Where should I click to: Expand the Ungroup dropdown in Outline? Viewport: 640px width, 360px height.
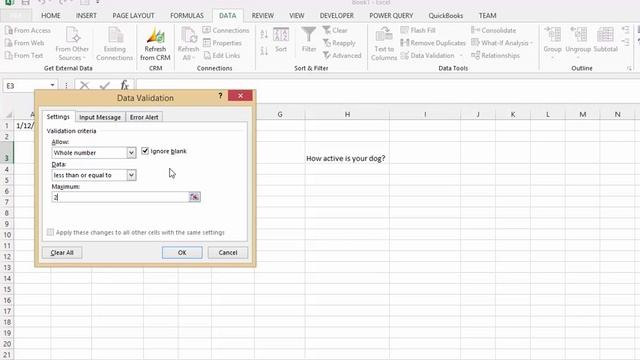click(578, 58)
